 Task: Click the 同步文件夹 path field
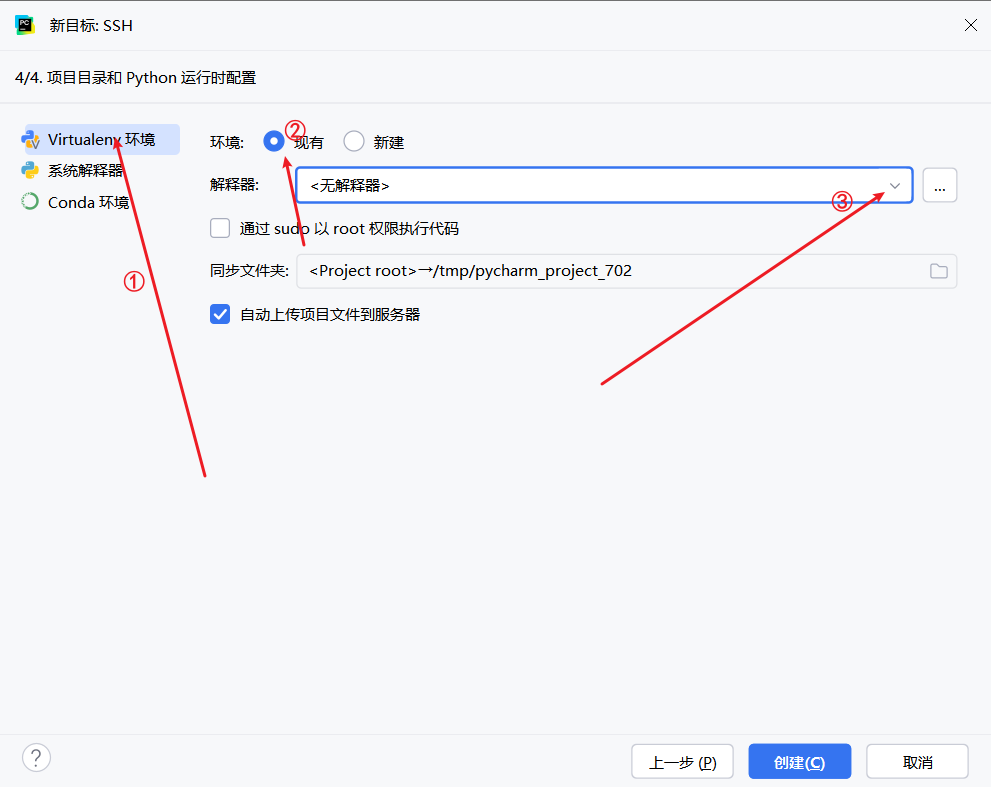coord(626,271)
